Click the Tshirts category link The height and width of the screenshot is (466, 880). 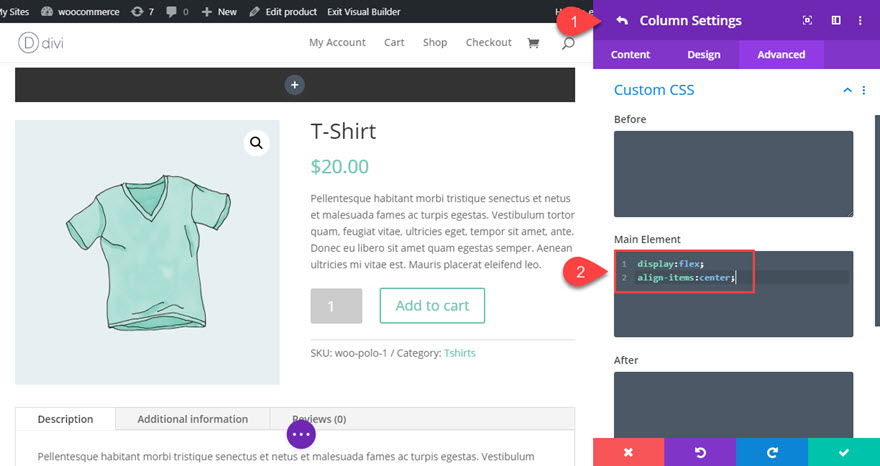pos(461,352)
